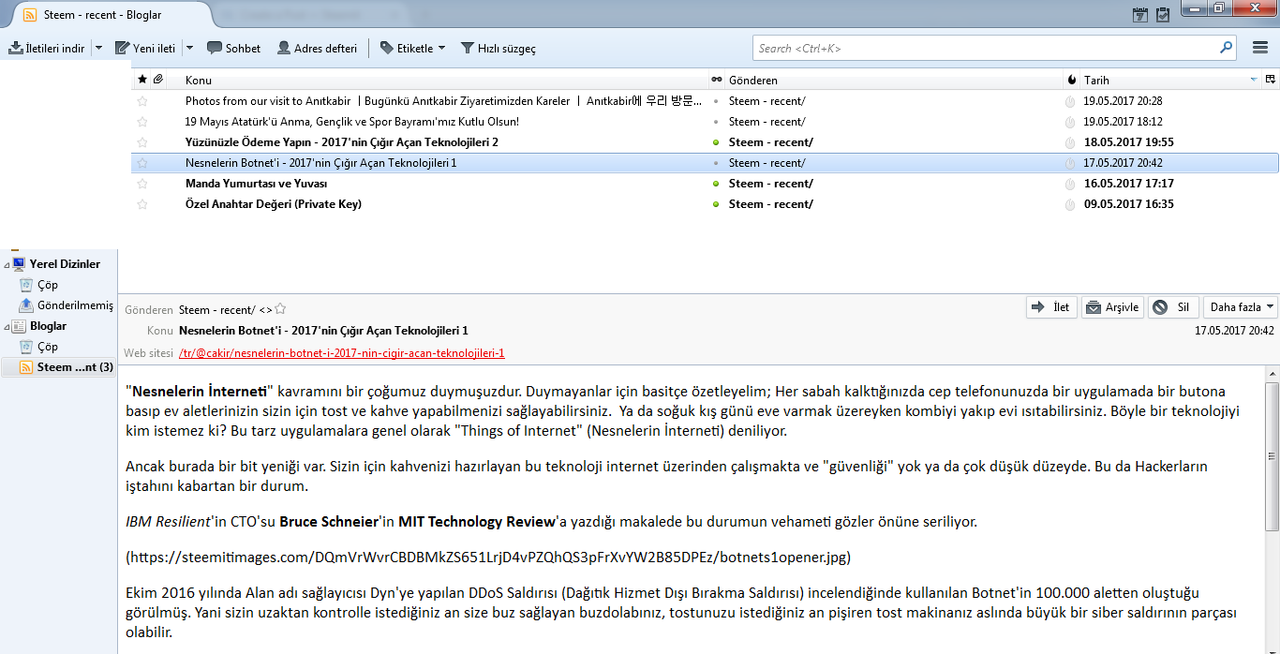The height and width of the screenshot is (654, 1280).
Task: Open Çöp folder under Bloglar
Action: tap(47, 347)
